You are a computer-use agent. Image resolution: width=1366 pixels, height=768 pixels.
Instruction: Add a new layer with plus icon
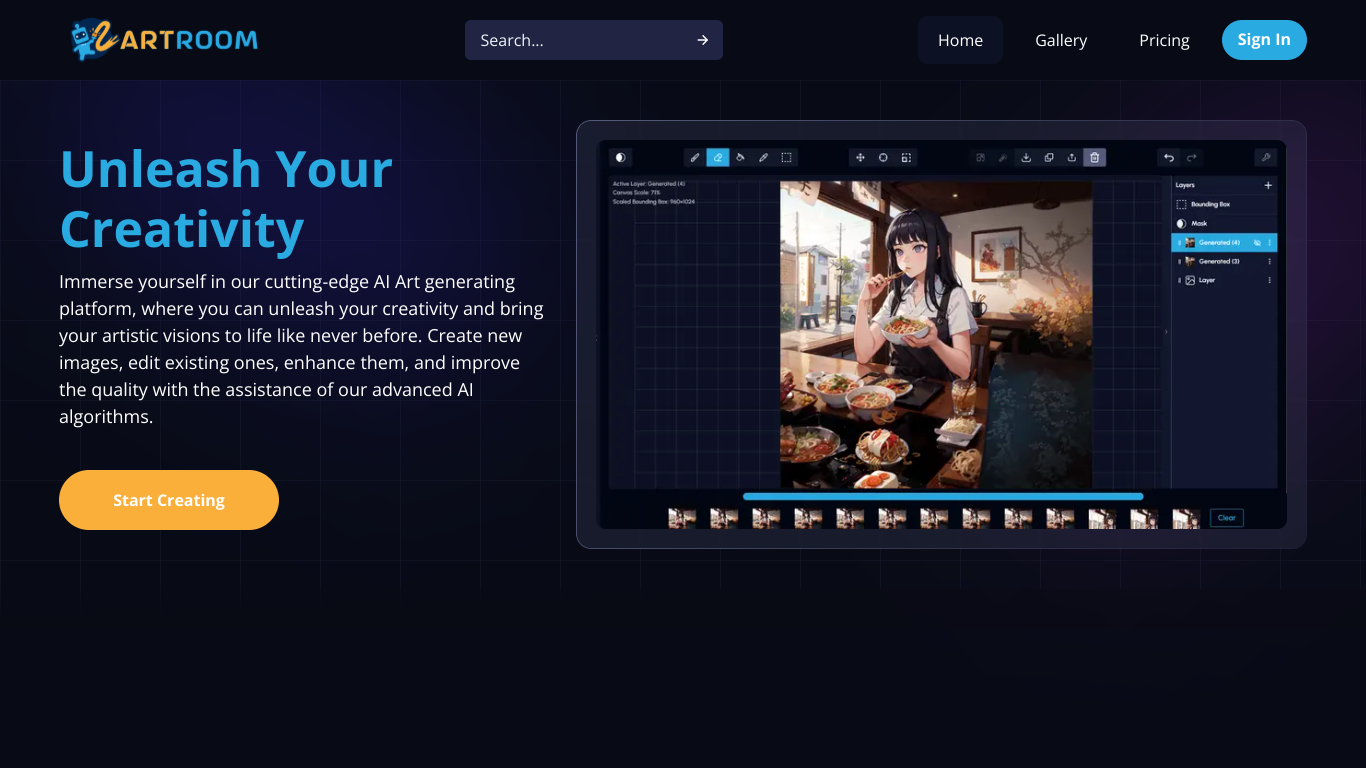(1268, 185)
